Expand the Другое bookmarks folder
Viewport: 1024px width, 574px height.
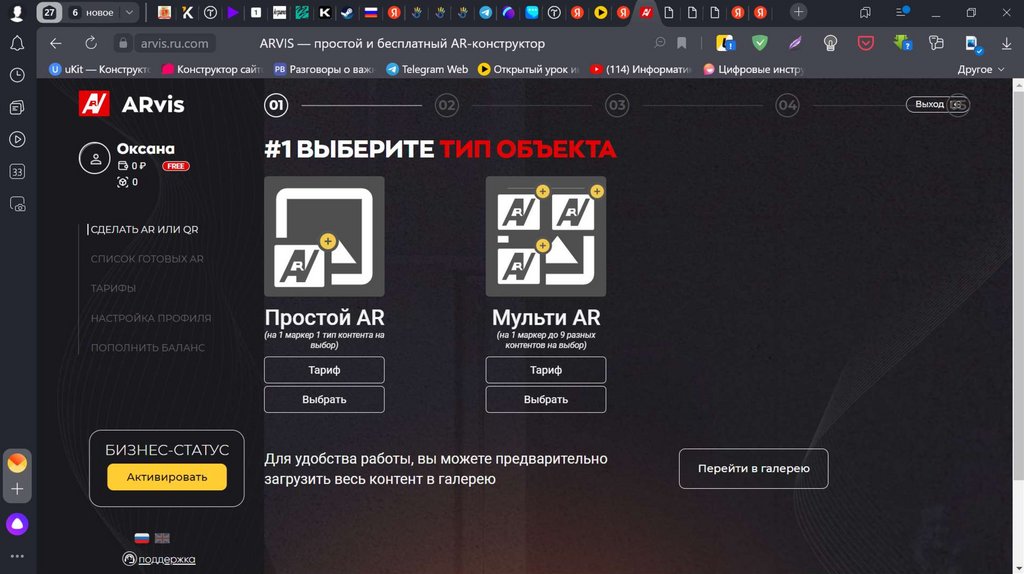[981, 69]
